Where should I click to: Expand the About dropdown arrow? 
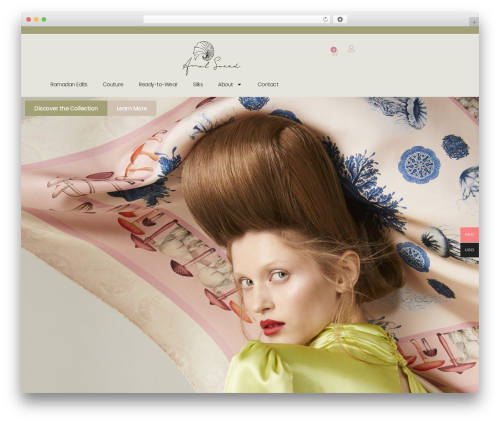click(x=239, y=85)
